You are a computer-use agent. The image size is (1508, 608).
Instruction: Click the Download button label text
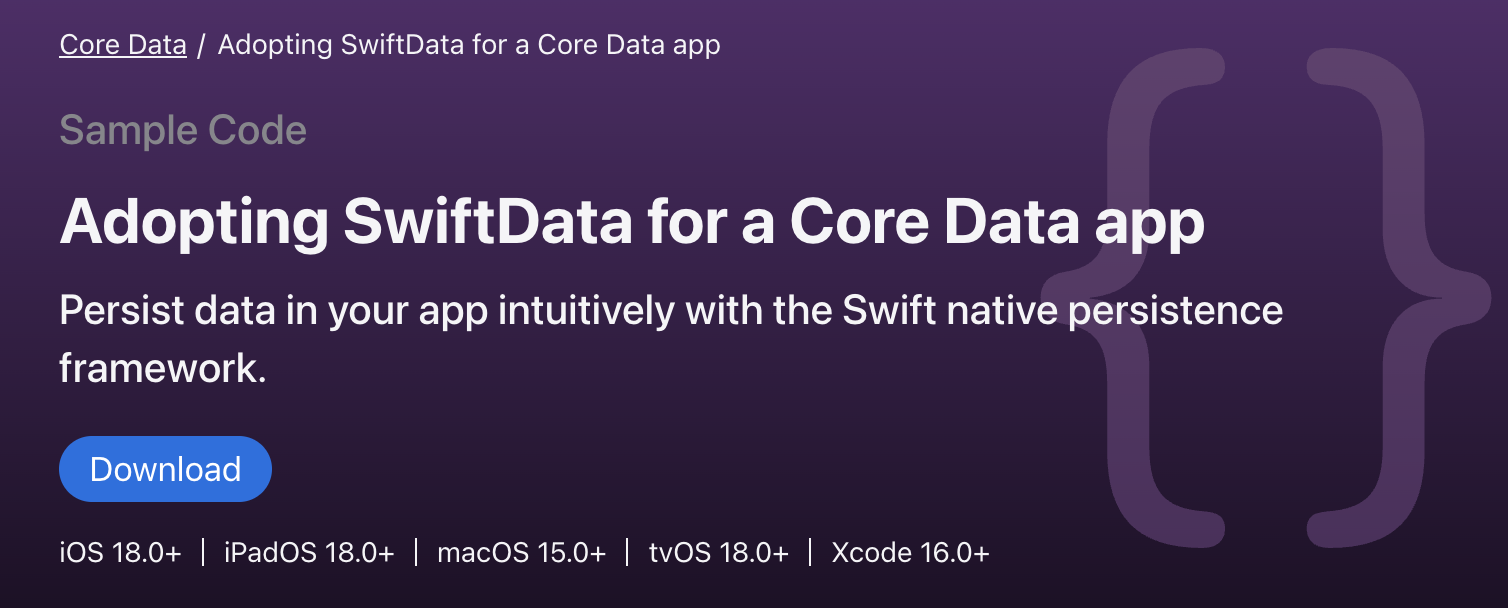[x=165, y=468]
